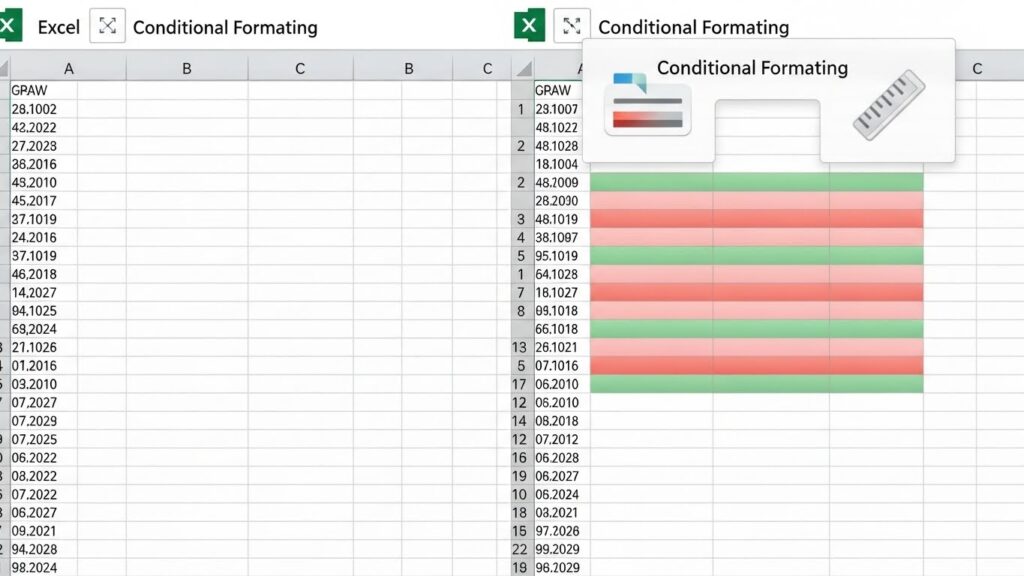Select the row header numbered 22

519,549
